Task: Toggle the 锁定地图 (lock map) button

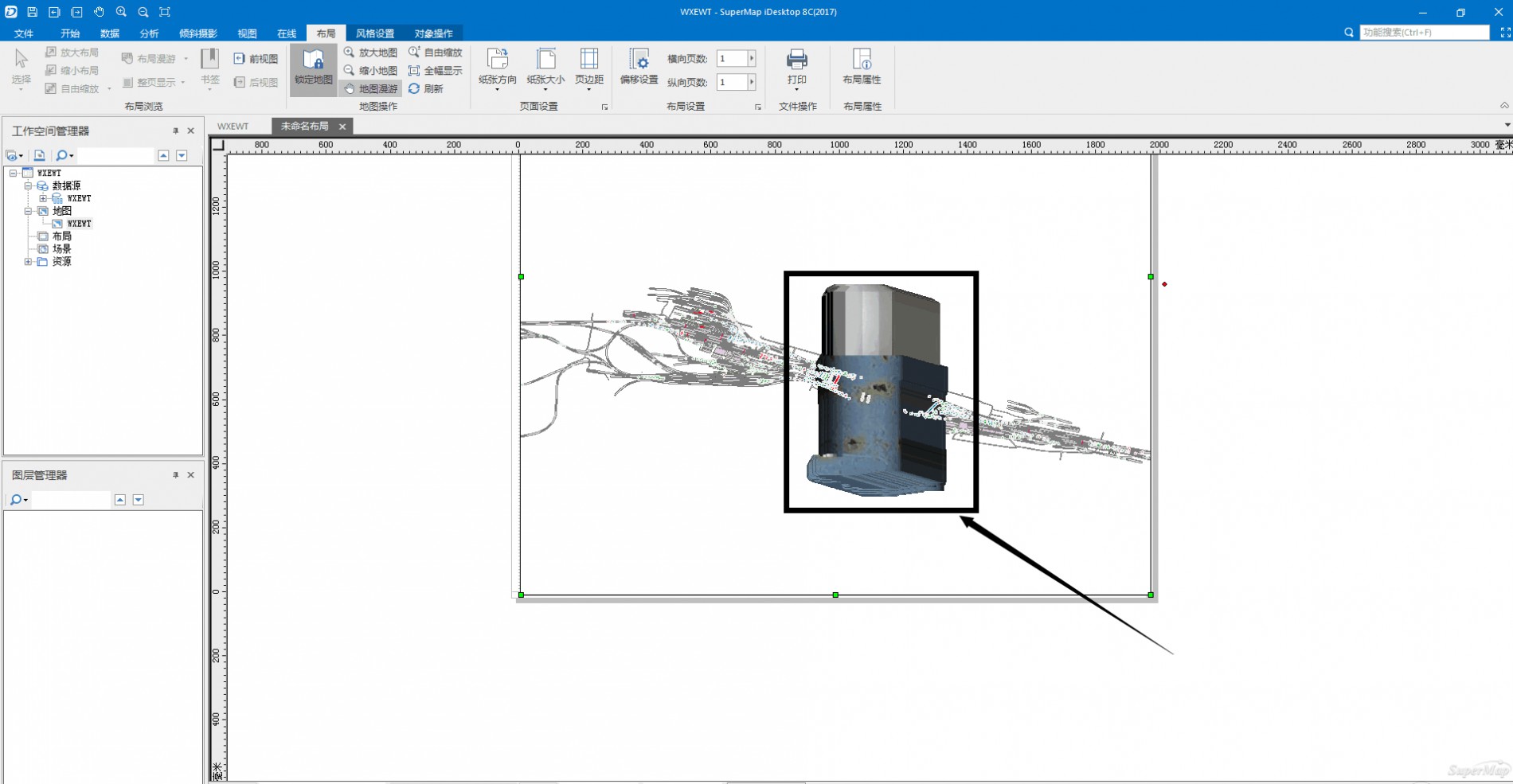Action: click(x=313, y=68)
